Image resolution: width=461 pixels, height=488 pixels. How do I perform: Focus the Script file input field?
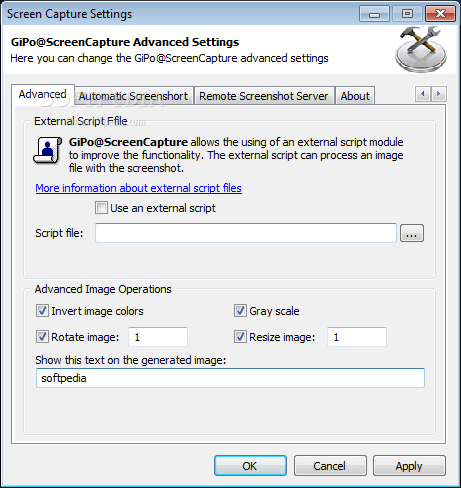(x=246, y=233)
